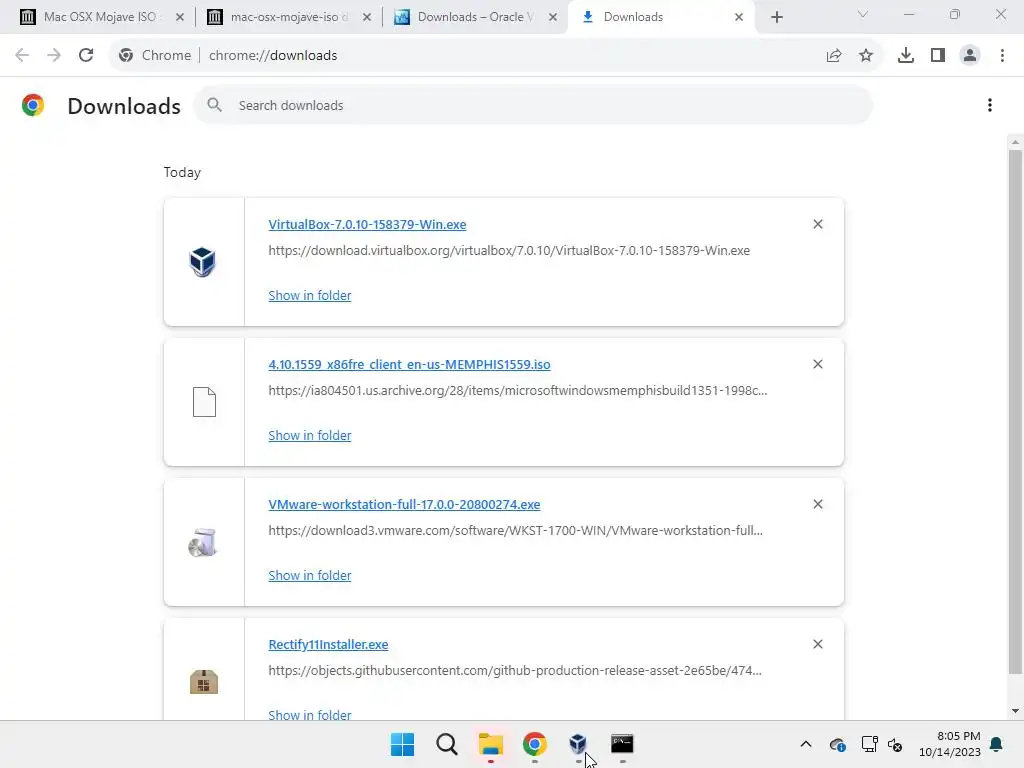Focus the Search downloads field
1024x768 pixels.
(533, 105)
